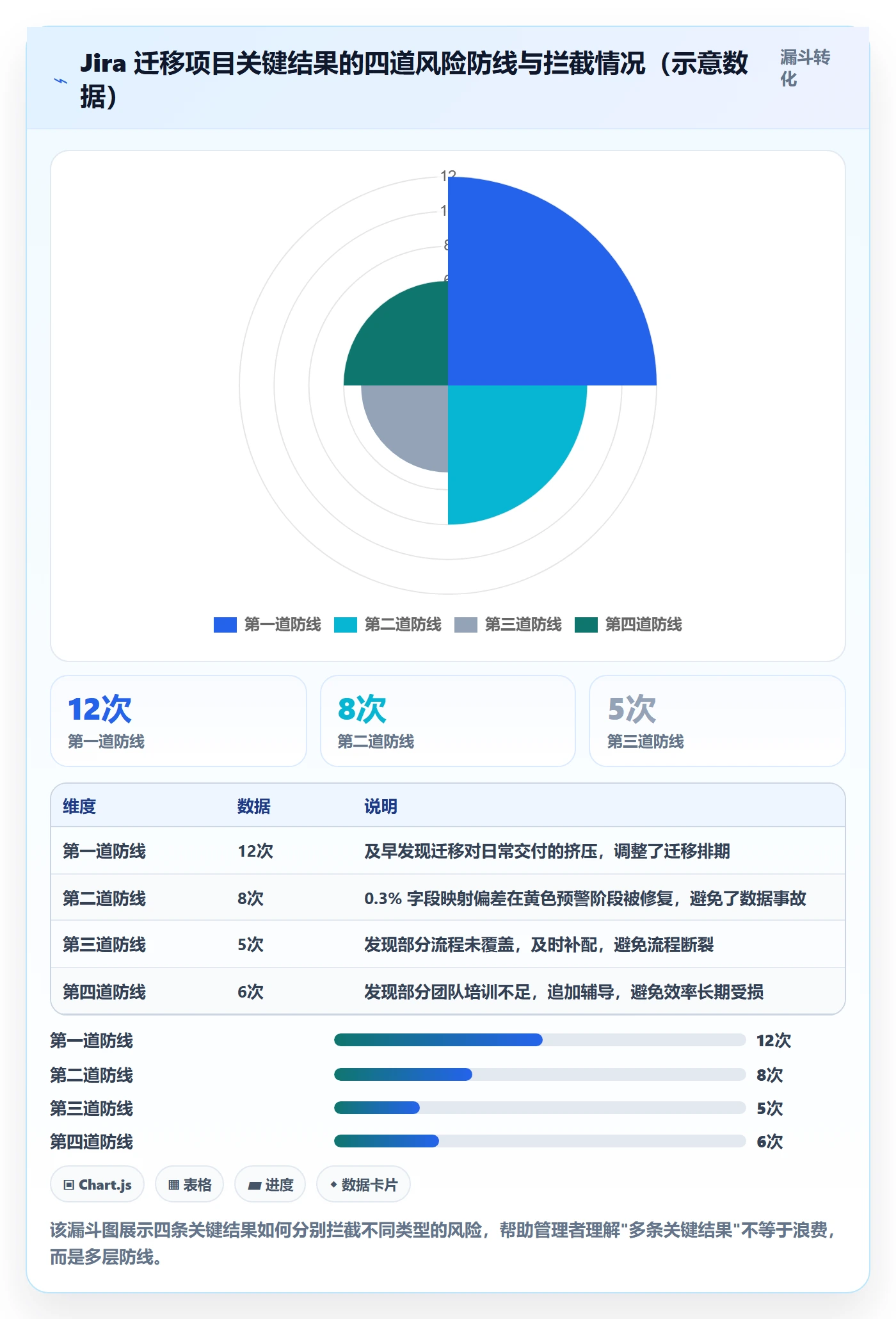
Task: Toggle 第三道防线 legend entry in chart
Action: pos(508,624)
